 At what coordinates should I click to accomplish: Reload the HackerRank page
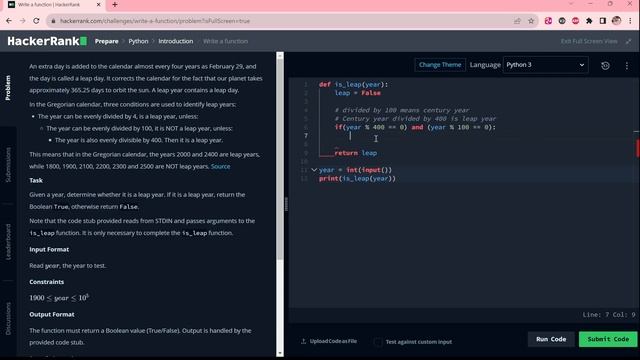pyautogui.click(x=36, y=21)
